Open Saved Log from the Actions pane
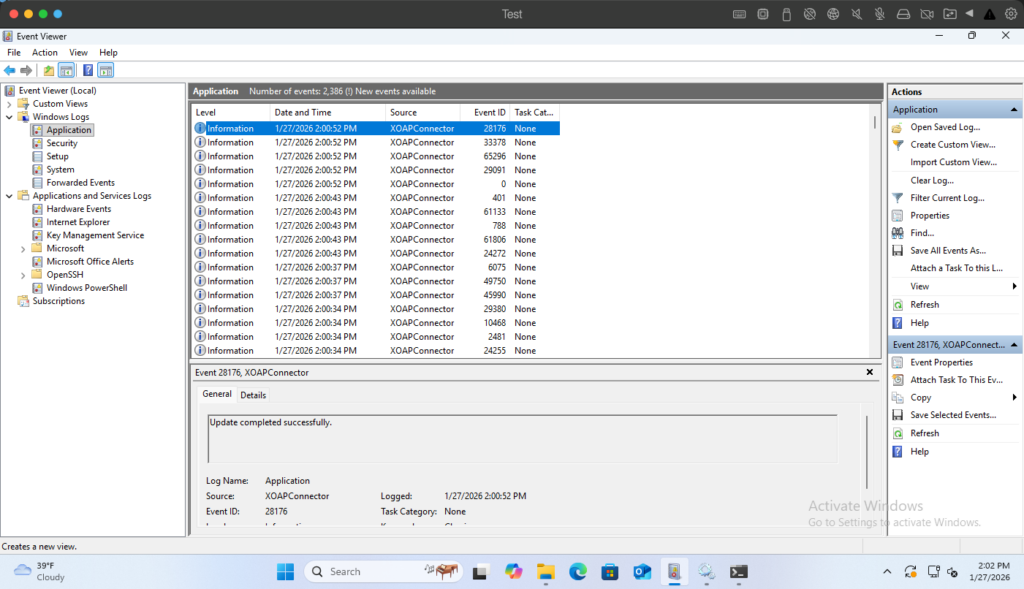 coord(944,127)
